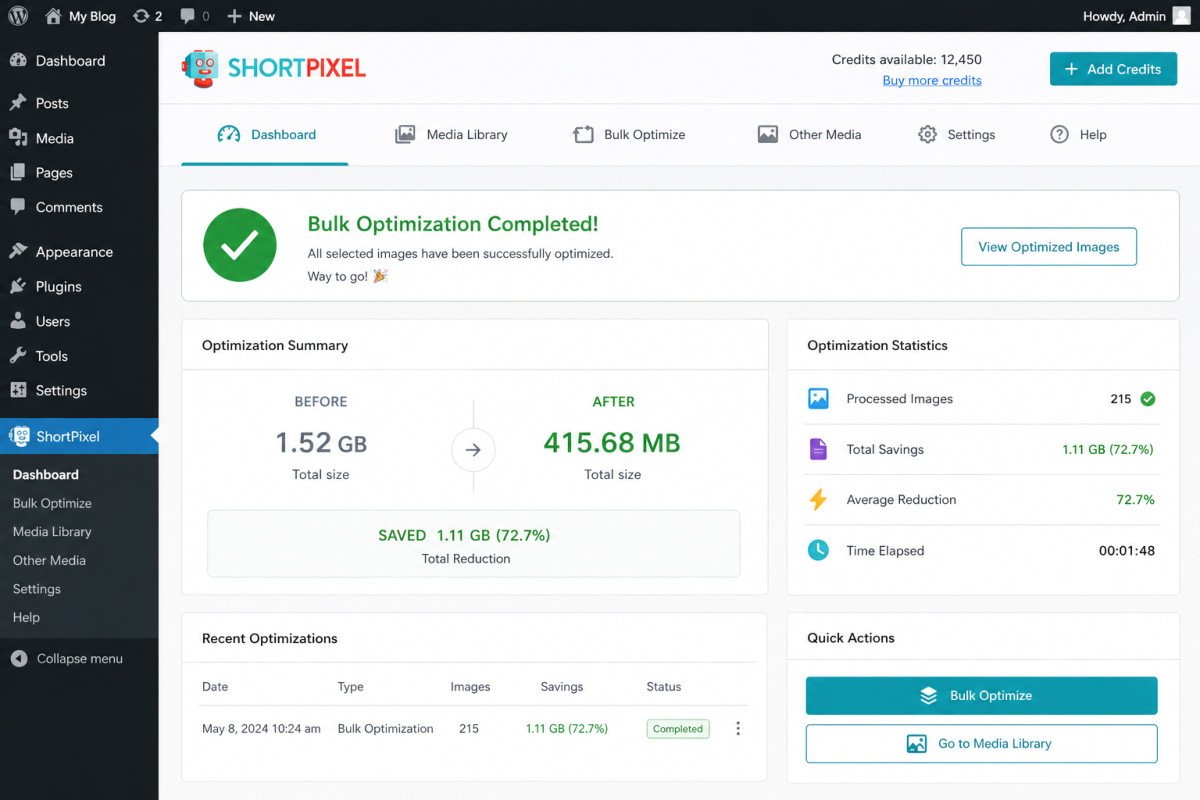Viewport: 1200px width, 800px height.
Task: Switch to the Other Media tab
Action: pyautogui.click(x=810, y=134)
